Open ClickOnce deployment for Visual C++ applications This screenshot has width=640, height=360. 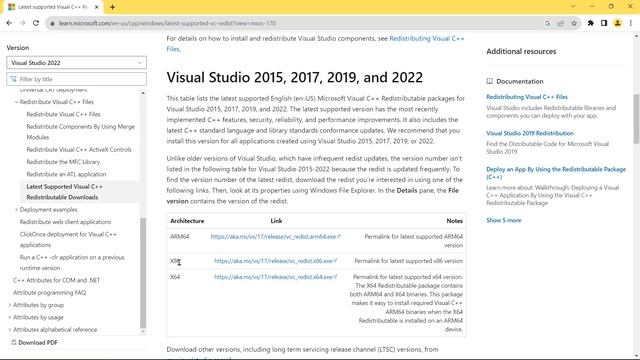[x=68, y=240]
